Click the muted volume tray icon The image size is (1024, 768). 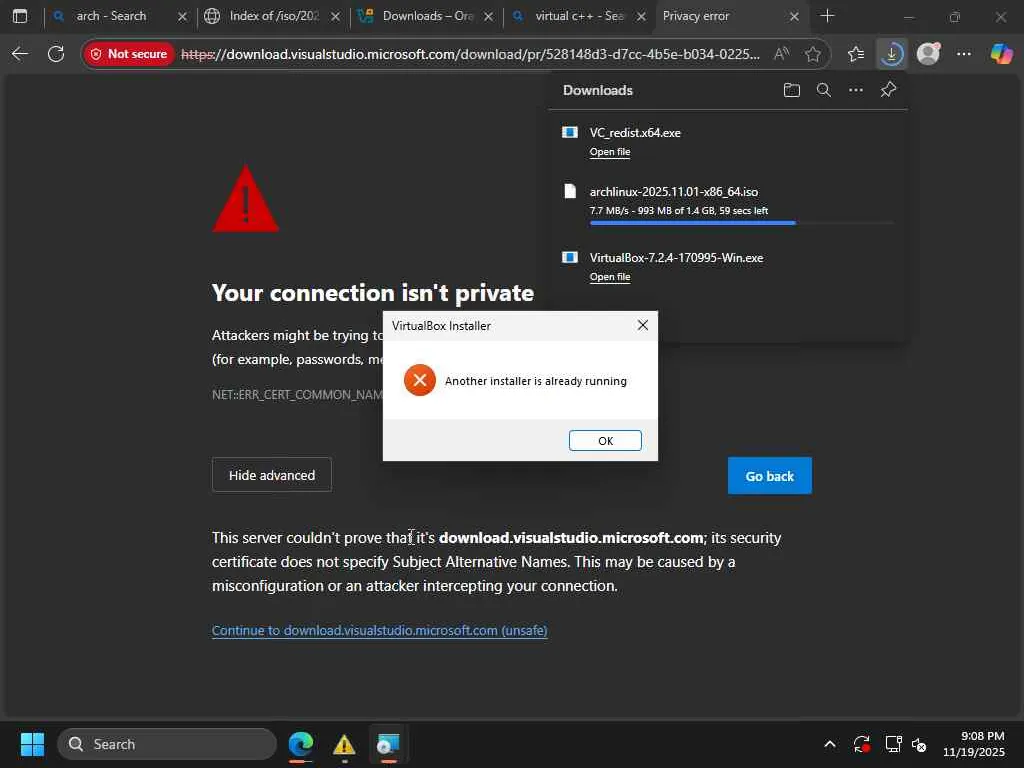tap(920, 744)
